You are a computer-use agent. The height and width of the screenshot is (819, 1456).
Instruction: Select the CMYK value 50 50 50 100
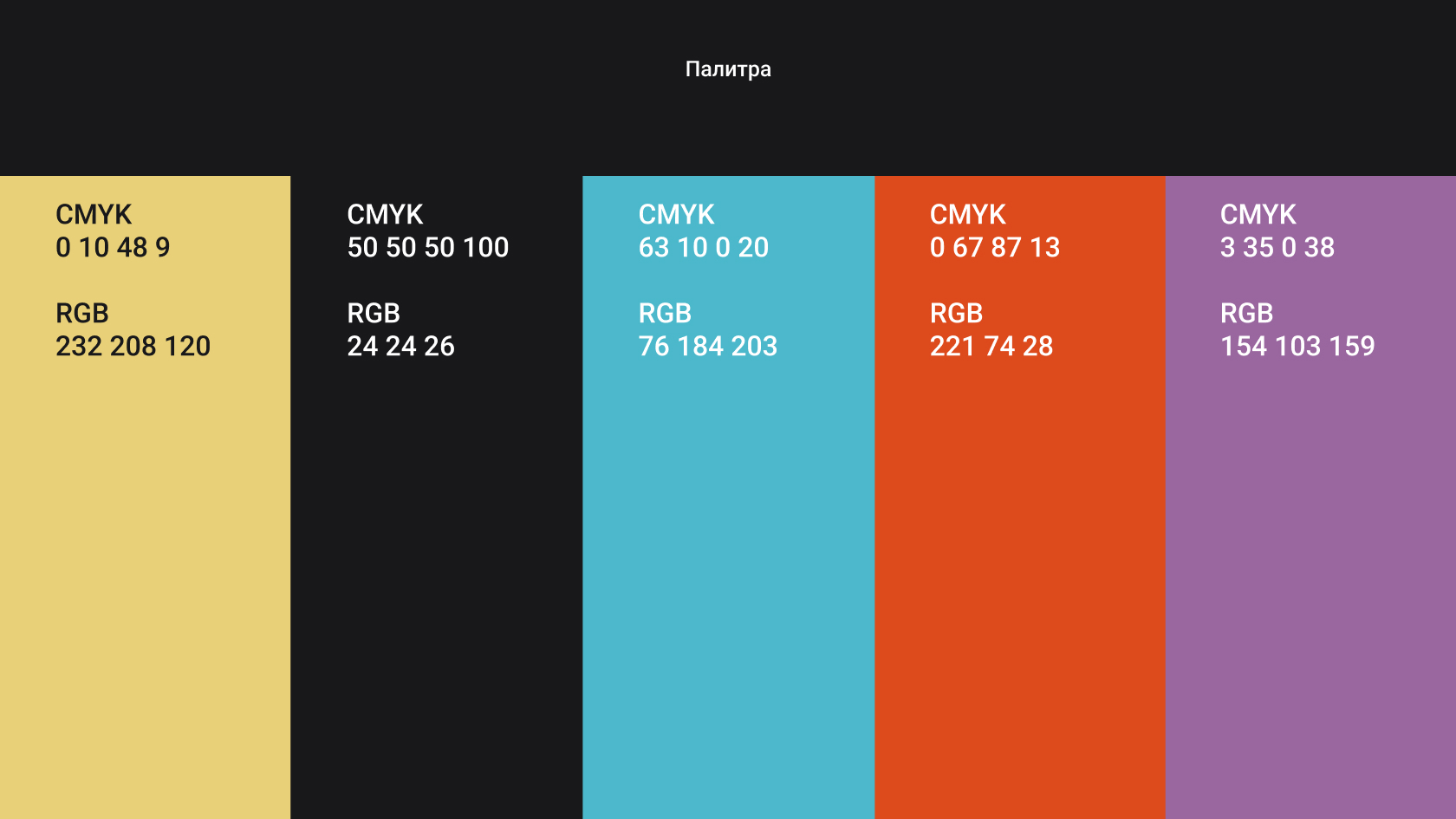click(428, 248)
